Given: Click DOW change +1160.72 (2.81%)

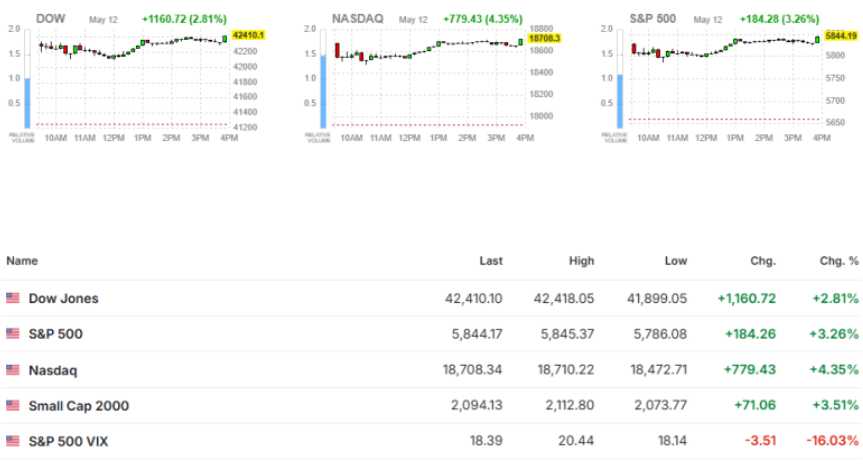Looking at the screenshot, I should [184, 19].
